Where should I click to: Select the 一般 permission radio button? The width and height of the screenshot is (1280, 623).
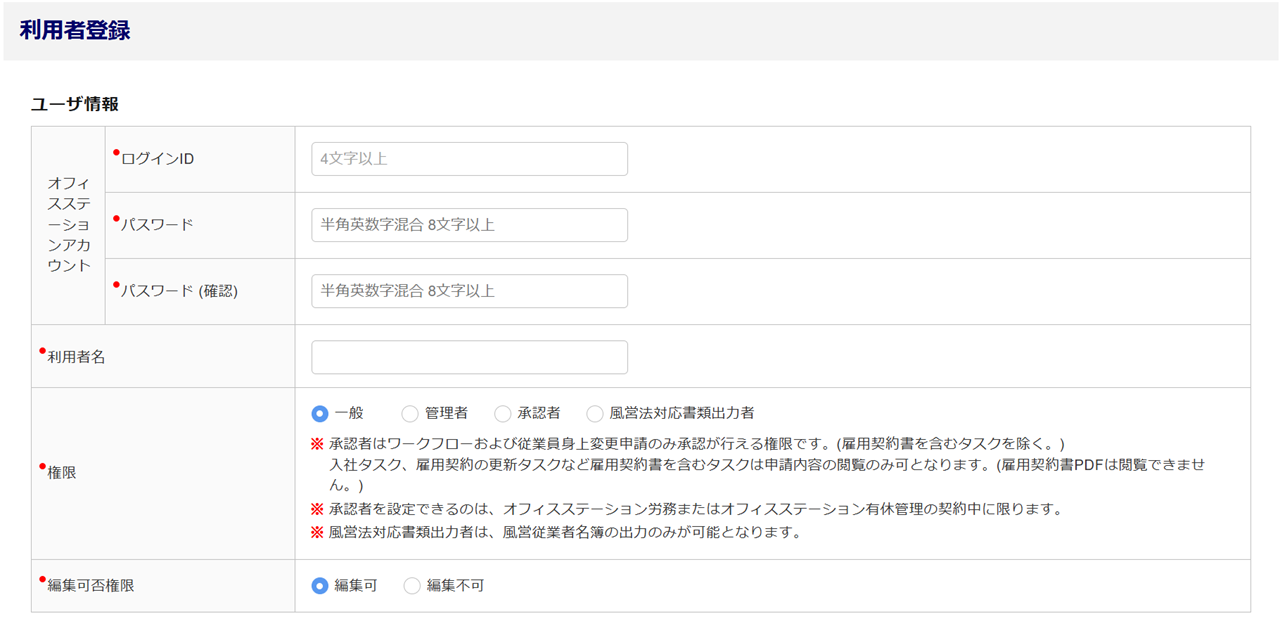pyautogui.click(x=320, y=413)
